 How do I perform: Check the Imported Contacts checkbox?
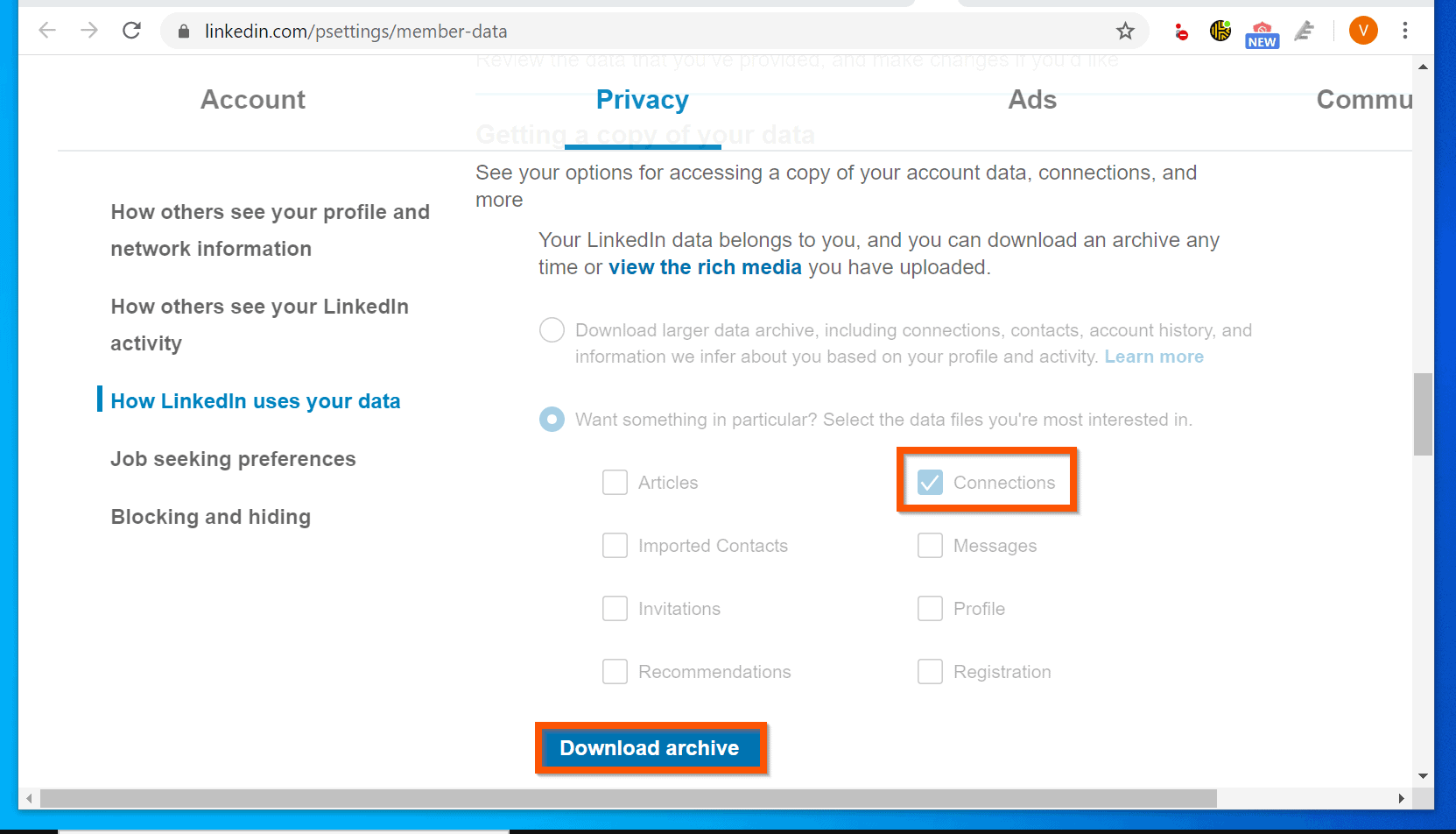pos(615,545)
